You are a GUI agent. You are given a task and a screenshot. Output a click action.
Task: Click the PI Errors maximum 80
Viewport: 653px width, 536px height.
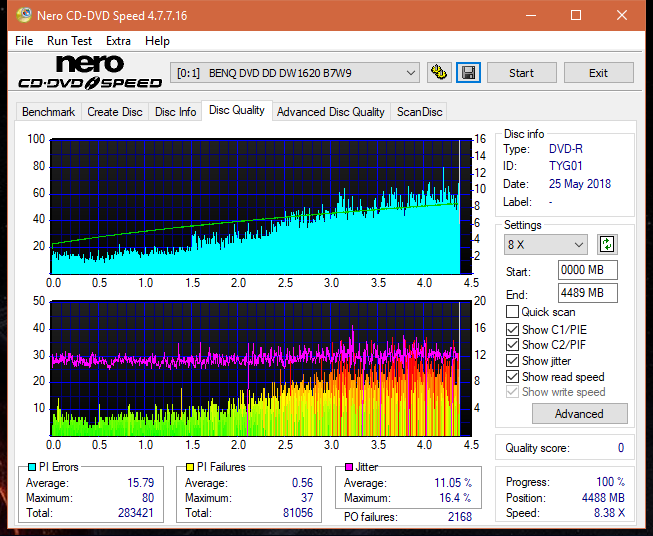148,498
